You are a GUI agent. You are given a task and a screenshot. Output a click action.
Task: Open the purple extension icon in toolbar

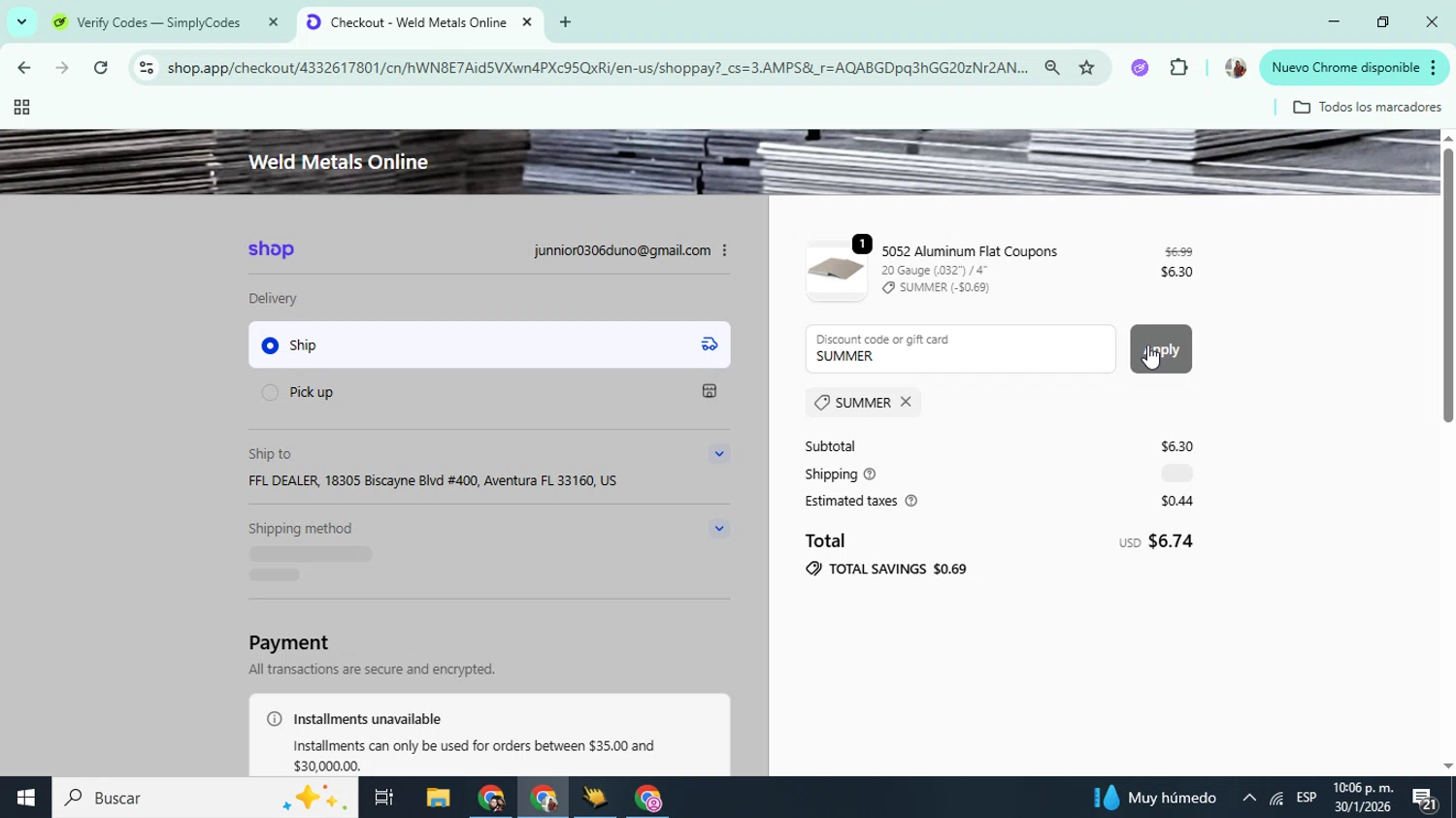[x=1140, y=68]
